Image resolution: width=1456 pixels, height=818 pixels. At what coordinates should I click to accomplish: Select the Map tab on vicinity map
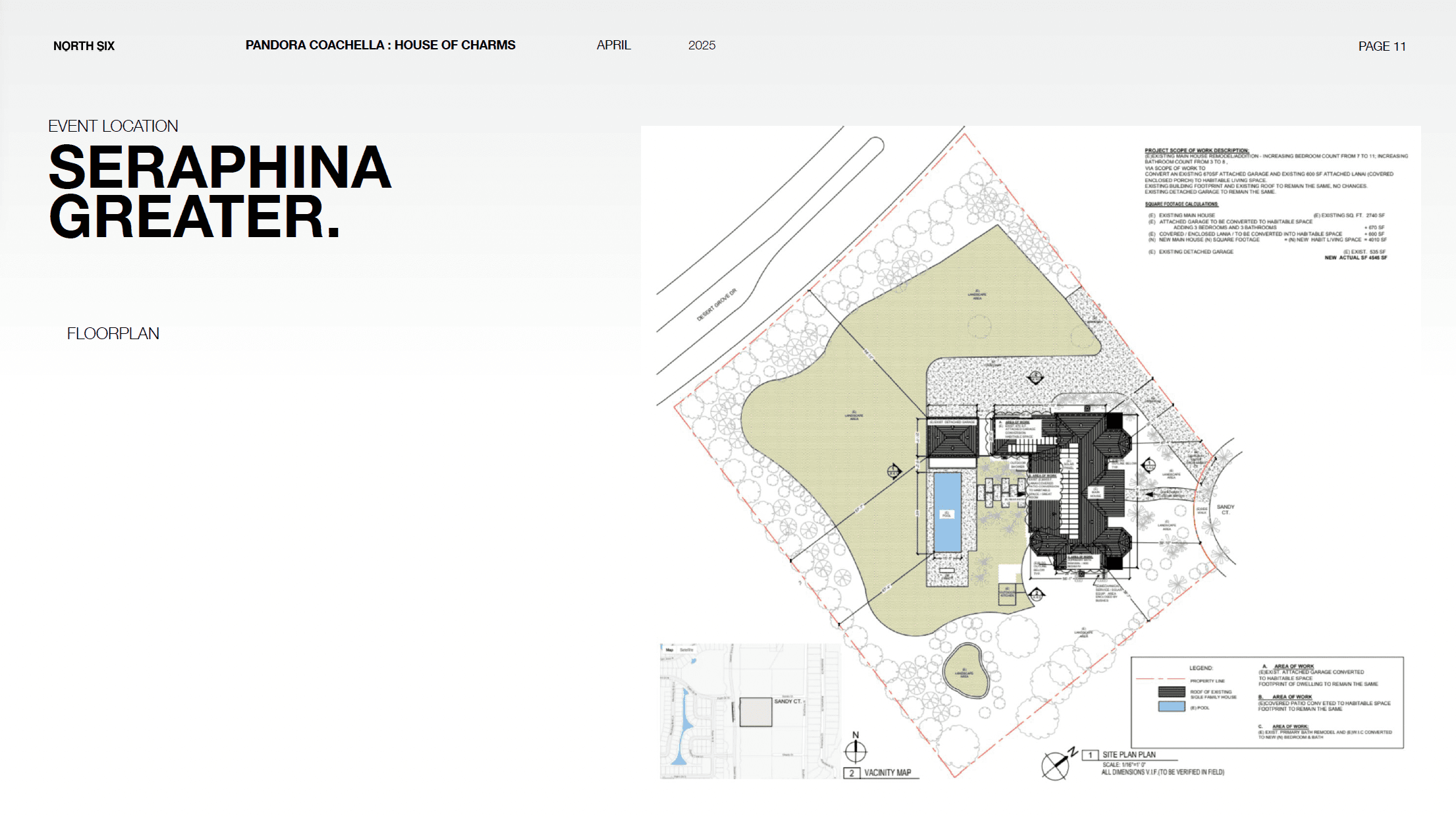coord(669,650)
